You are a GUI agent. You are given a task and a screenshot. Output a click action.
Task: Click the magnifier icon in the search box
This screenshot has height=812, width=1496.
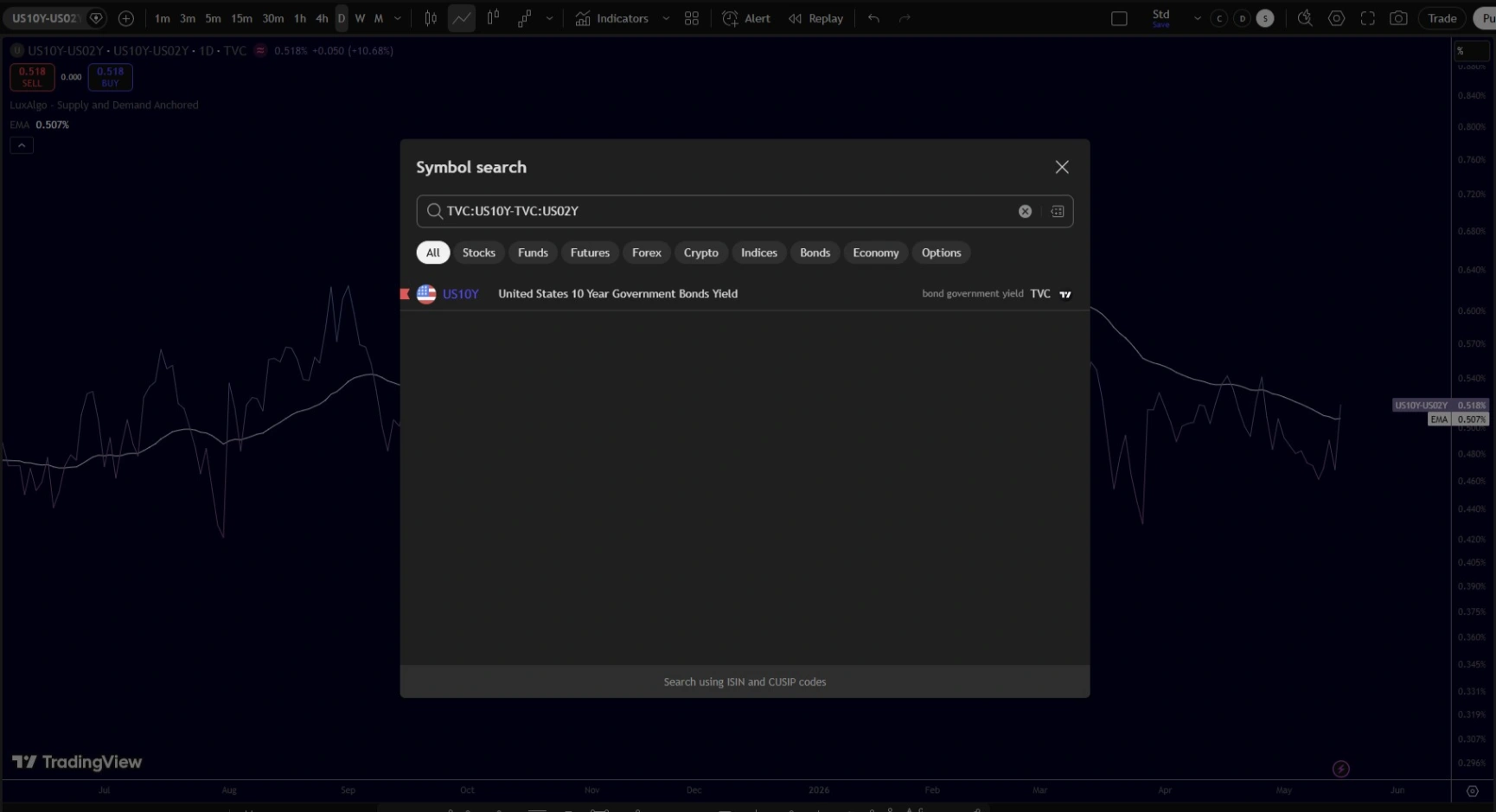coord(434,211)
